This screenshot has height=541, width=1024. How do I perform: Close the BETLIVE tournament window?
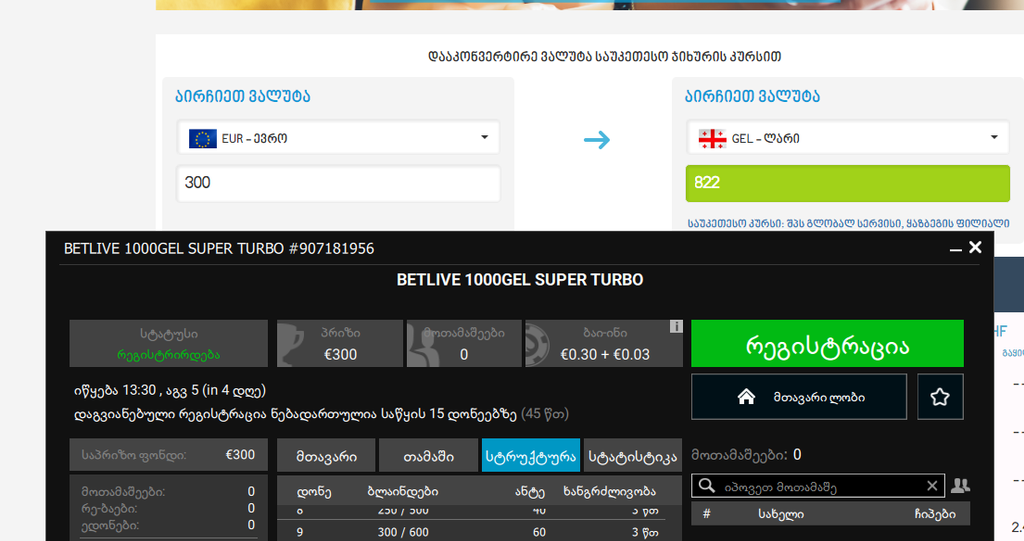point(975,247)
